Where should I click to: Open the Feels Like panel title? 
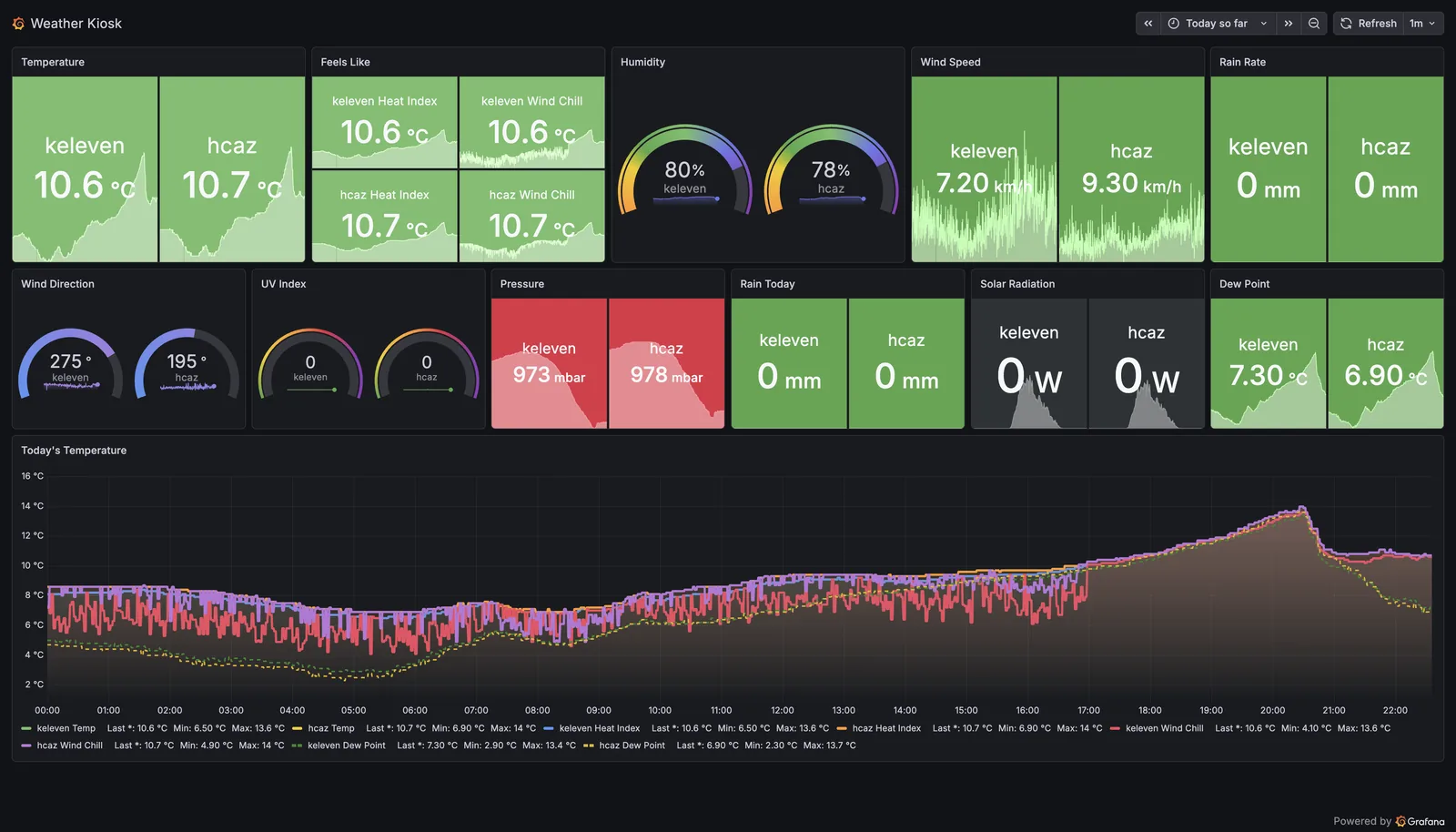click(x=345, y=62)
